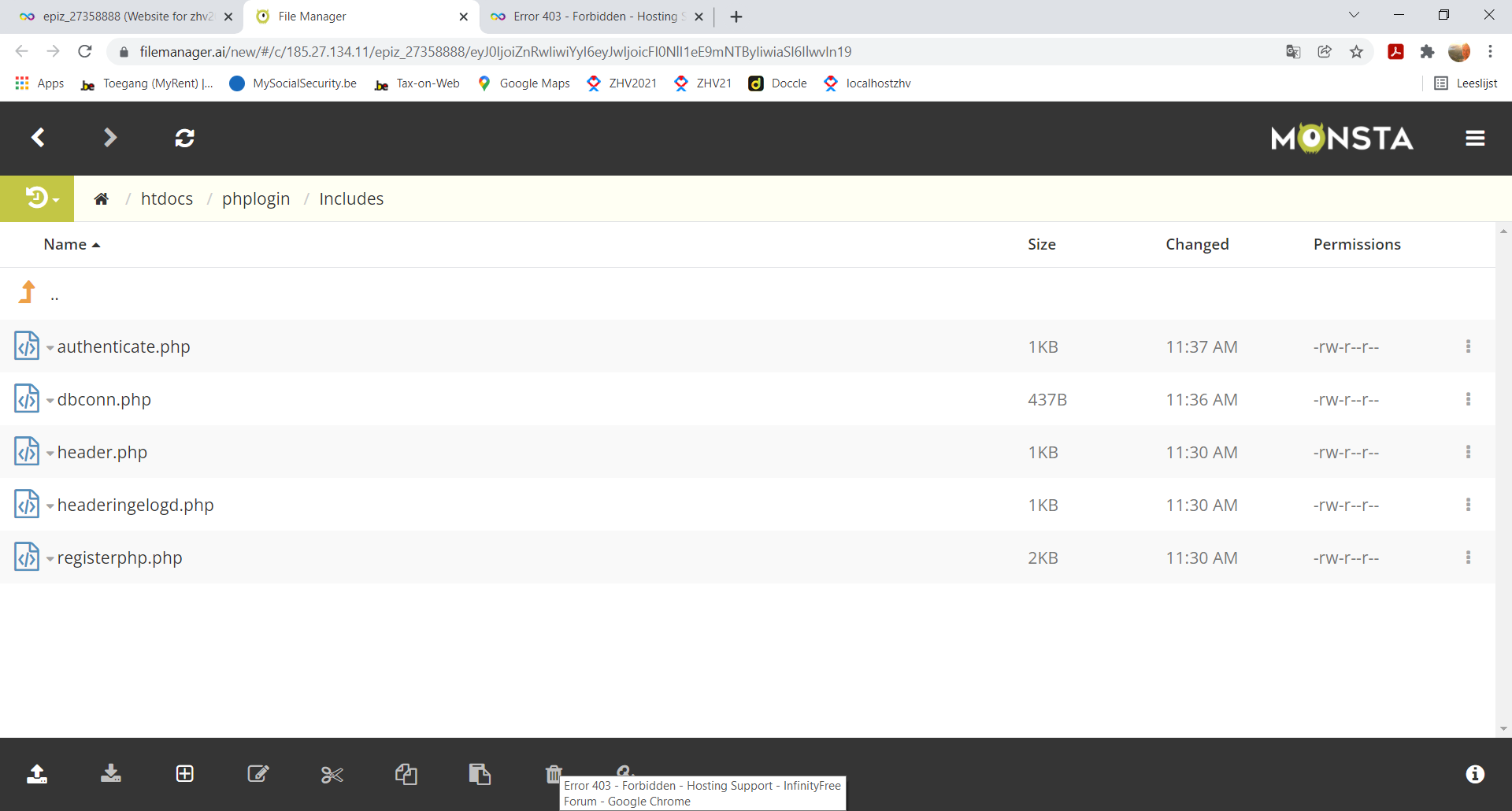
Task: Click the download icon in bottom toolbar
Action: (111, 774)
